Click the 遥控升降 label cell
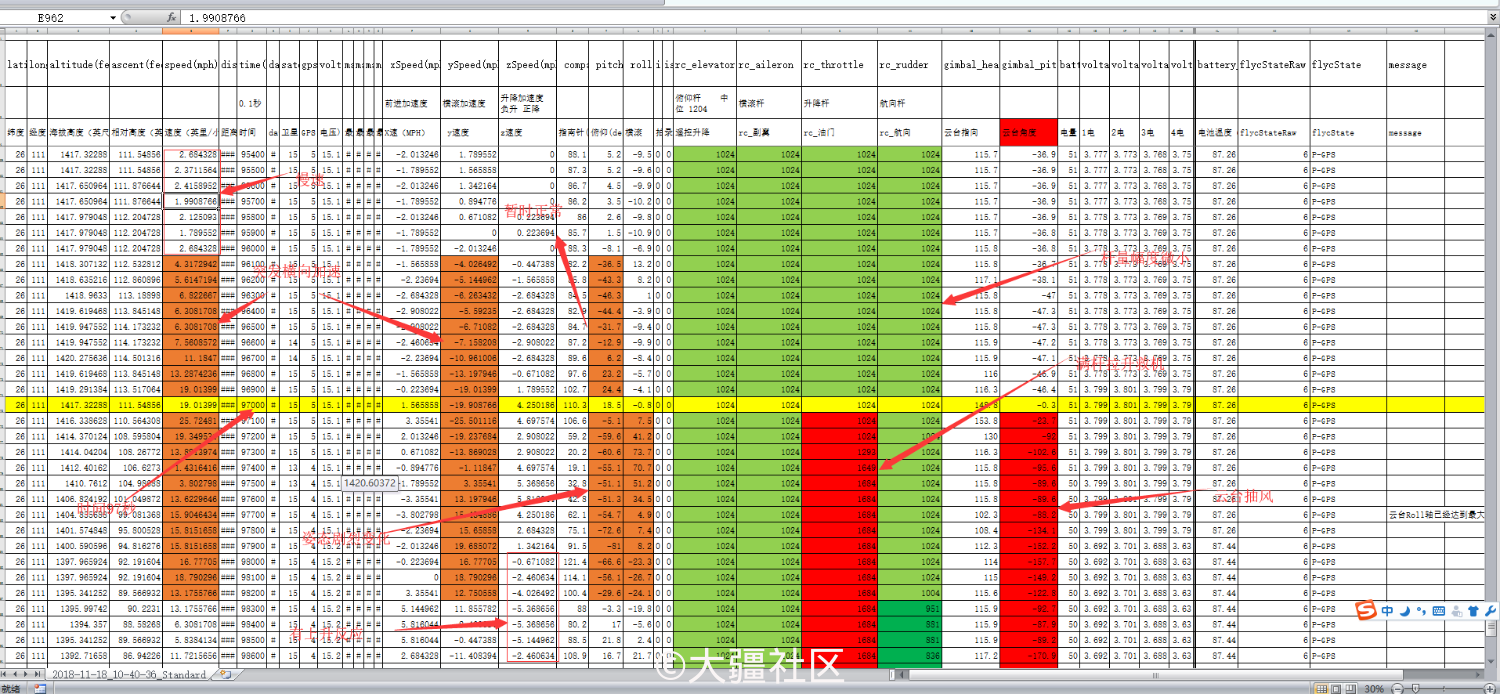 (705, 131)
